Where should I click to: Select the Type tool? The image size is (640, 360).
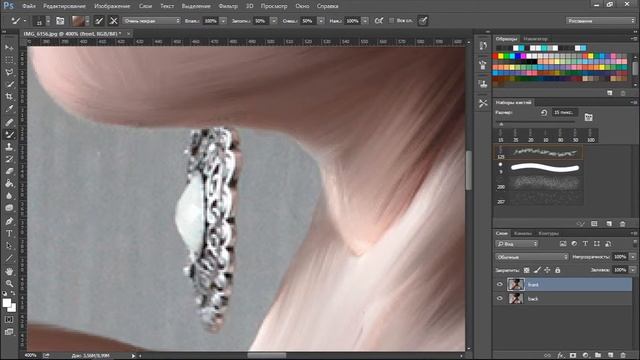(9, 233)
